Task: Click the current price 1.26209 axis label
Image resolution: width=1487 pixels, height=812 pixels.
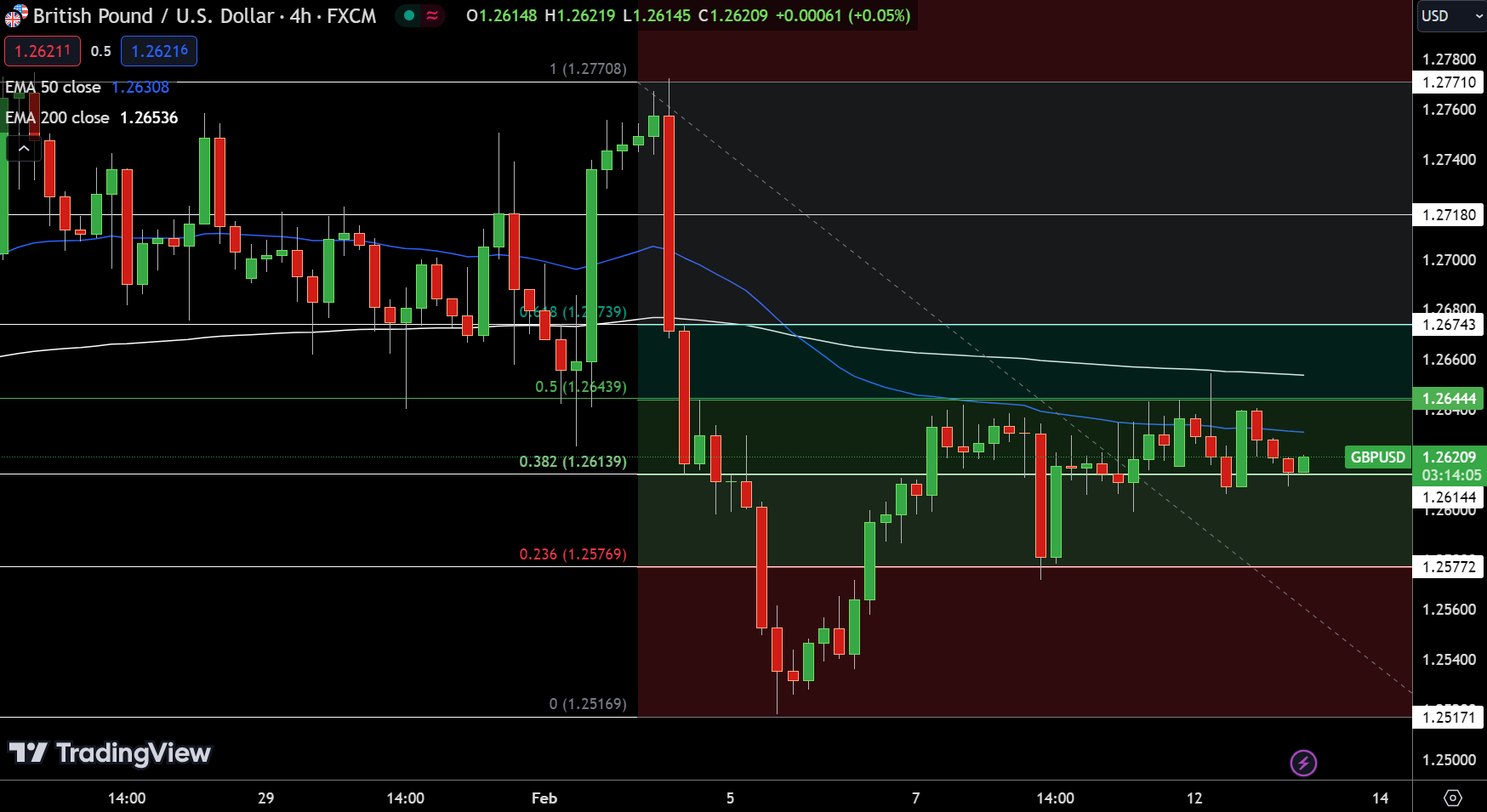Action: pyautogui.click(x=1450, y=457)
